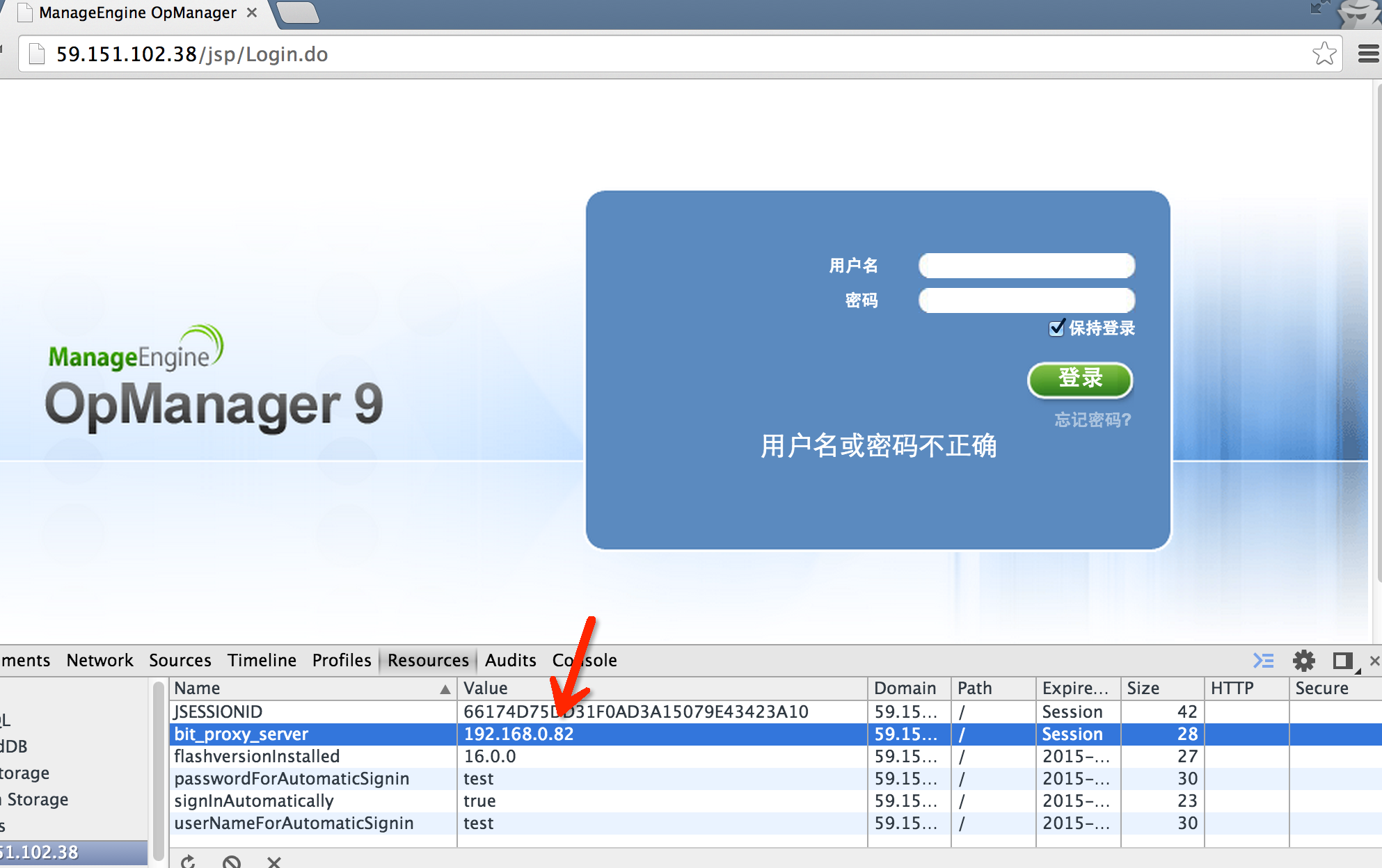Click the 192.168.0.82 cookie value
This screenshot has width=1382, height=868.
pos(518,734)
